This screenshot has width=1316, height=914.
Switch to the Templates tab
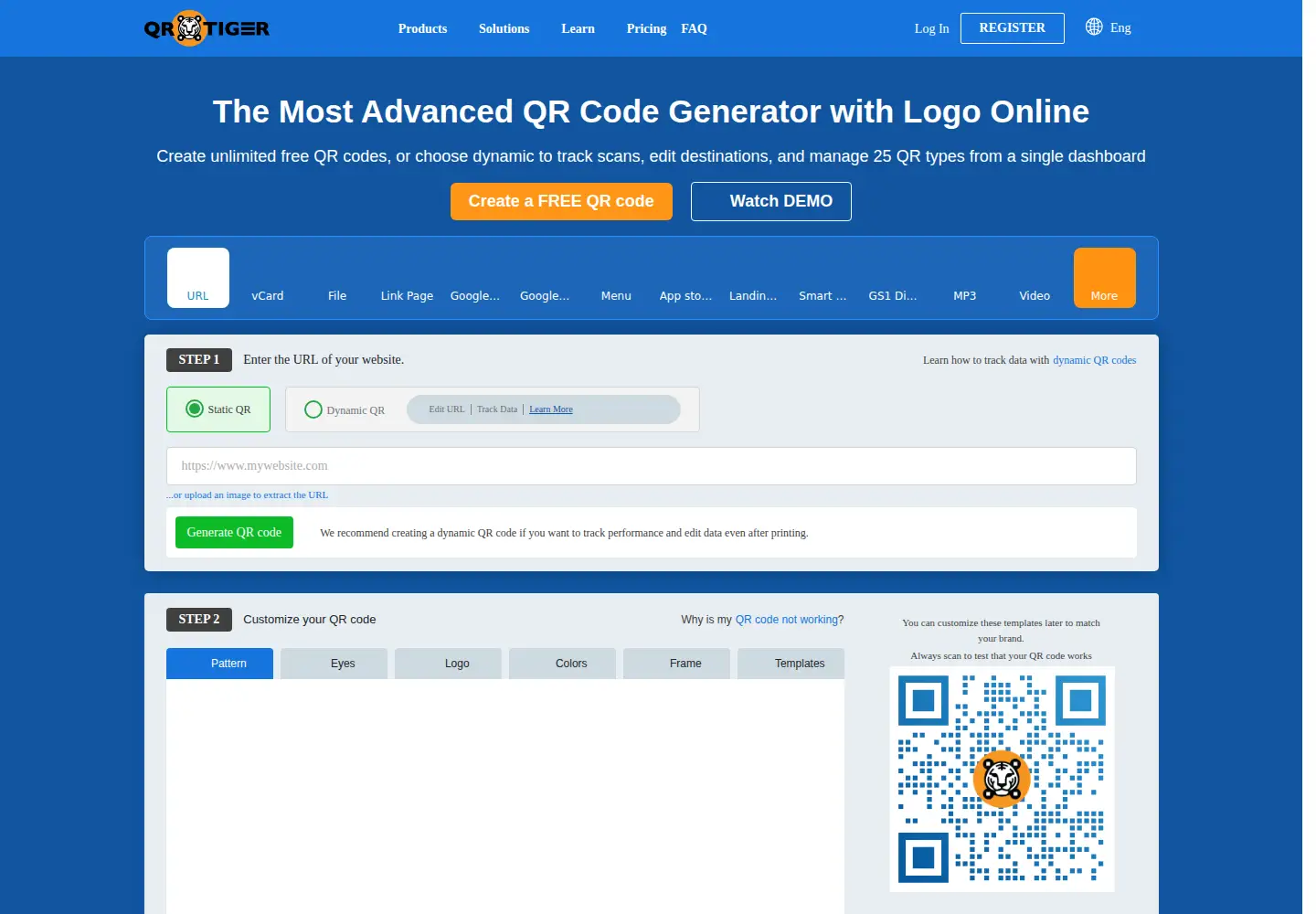pyautogui.click(x=791, y=664)
